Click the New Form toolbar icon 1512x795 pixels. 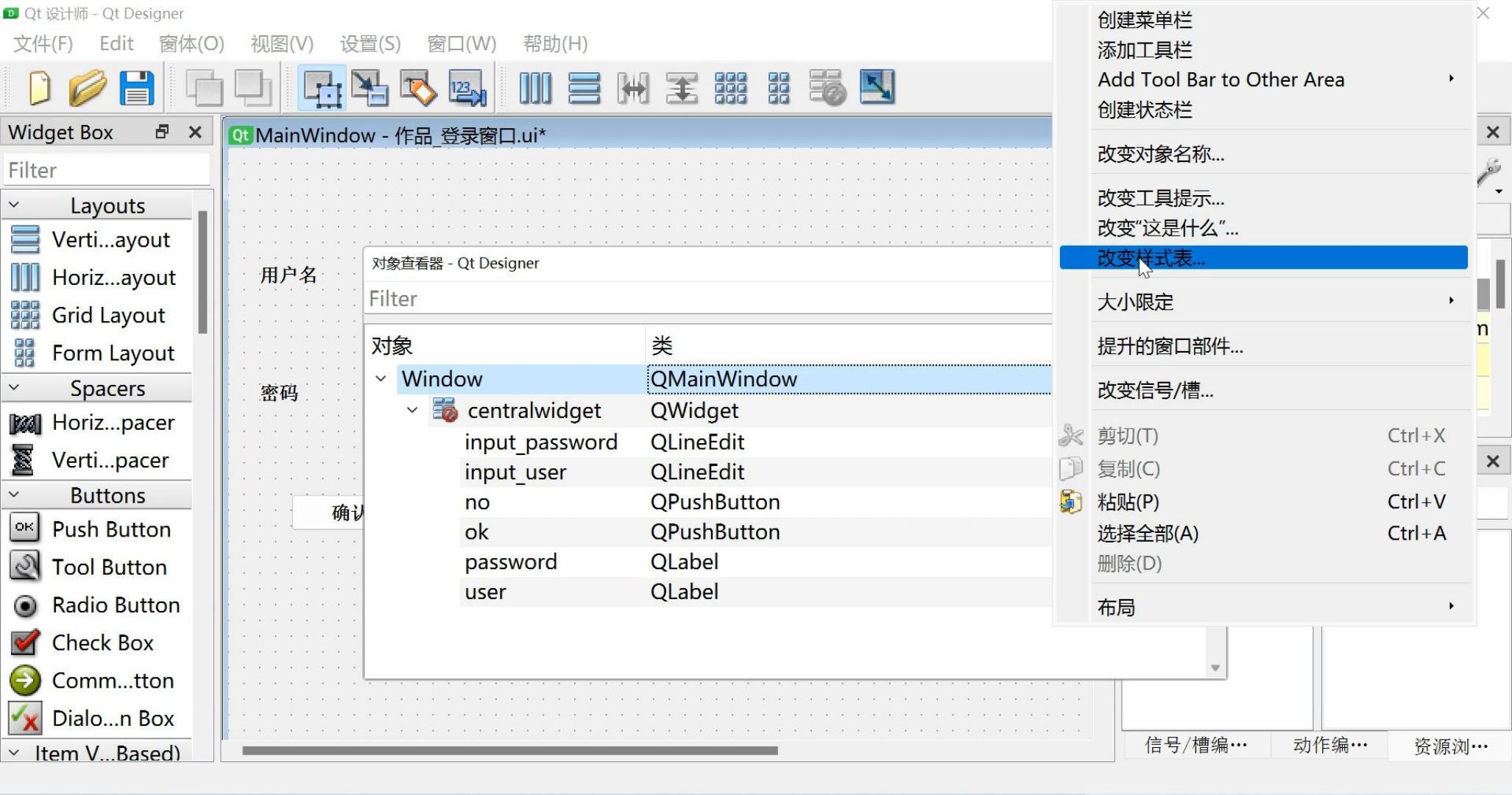[x=39, y=88]
